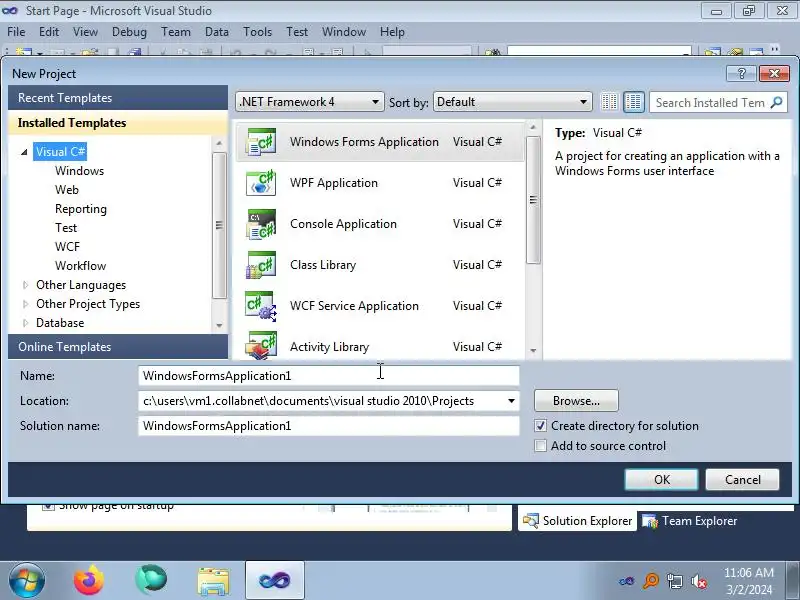Image resolution: width=800 pixels, height=600 pixels.
Task: Switch to medium icons list view
Action: point(634,102)
